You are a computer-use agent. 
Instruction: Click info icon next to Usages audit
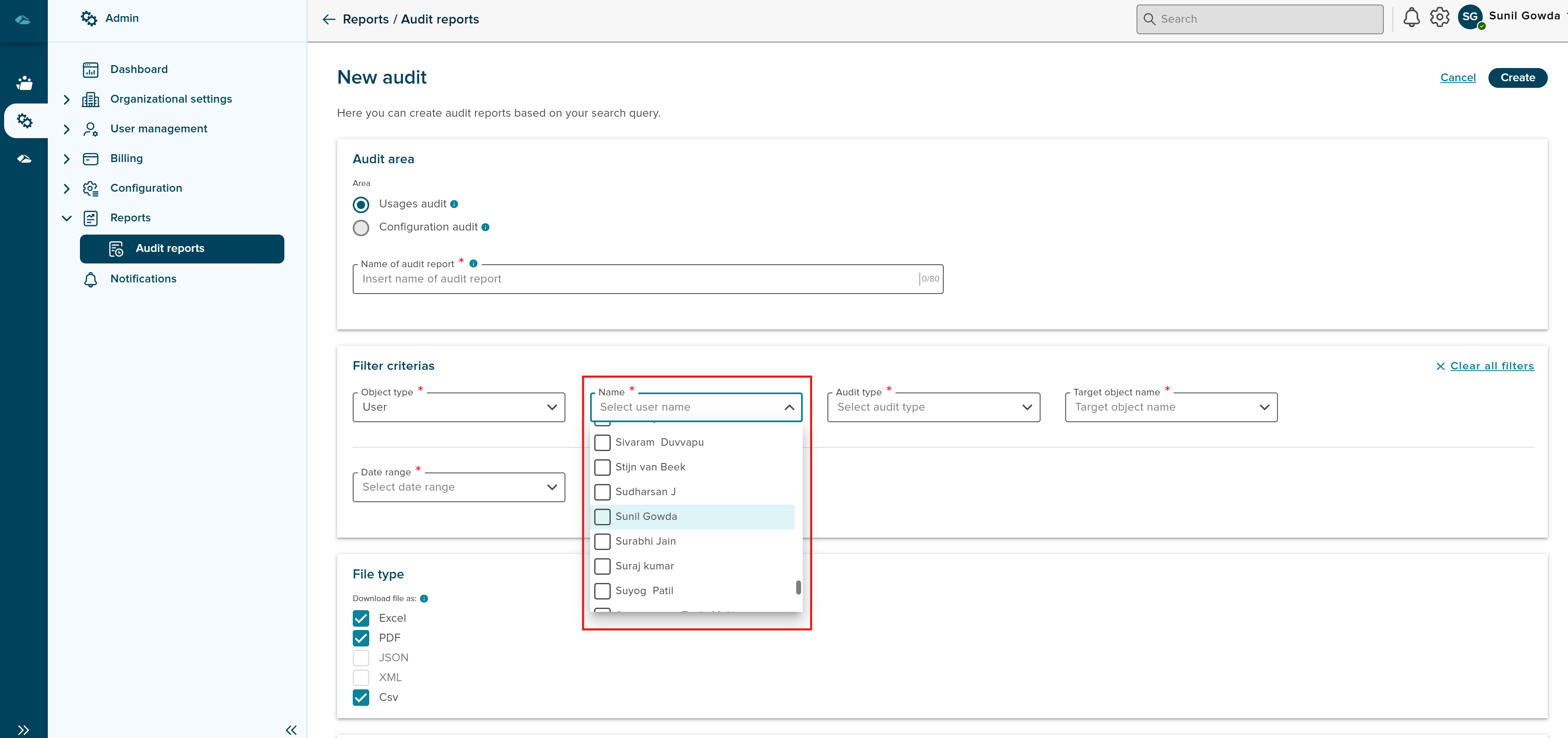(x=454, y=204)
